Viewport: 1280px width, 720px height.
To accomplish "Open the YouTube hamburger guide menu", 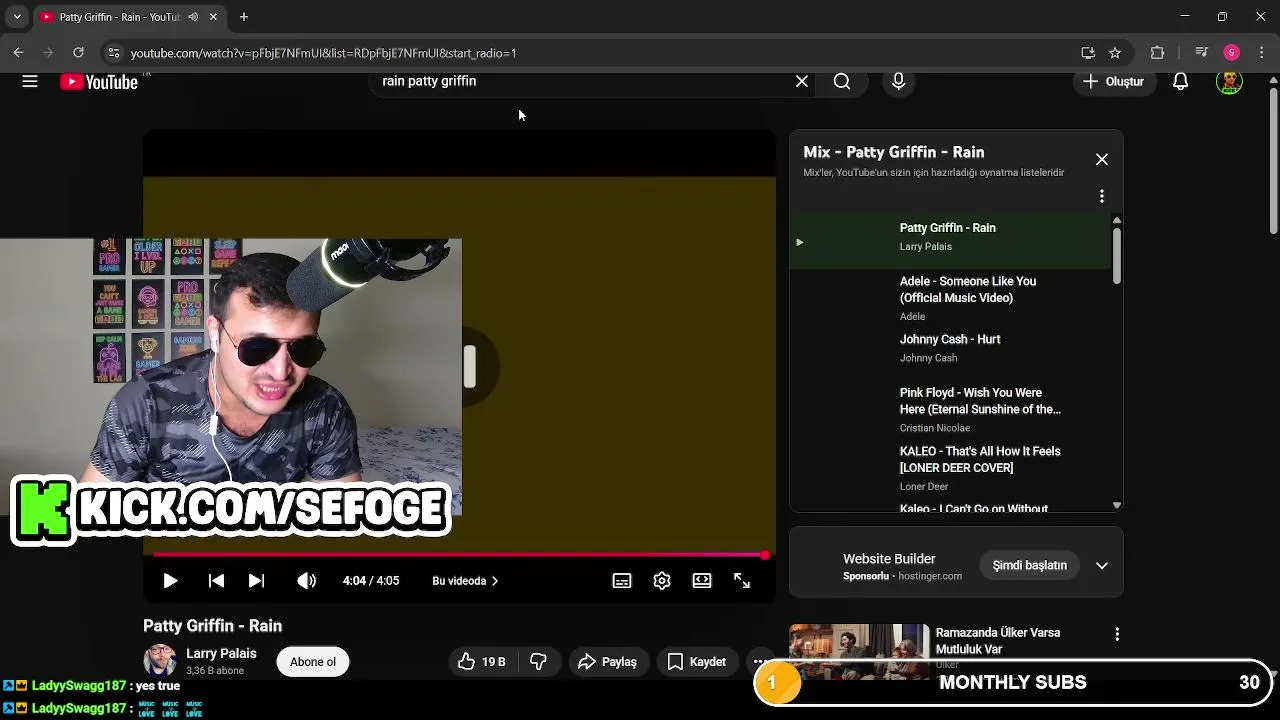I will [30, 82].
